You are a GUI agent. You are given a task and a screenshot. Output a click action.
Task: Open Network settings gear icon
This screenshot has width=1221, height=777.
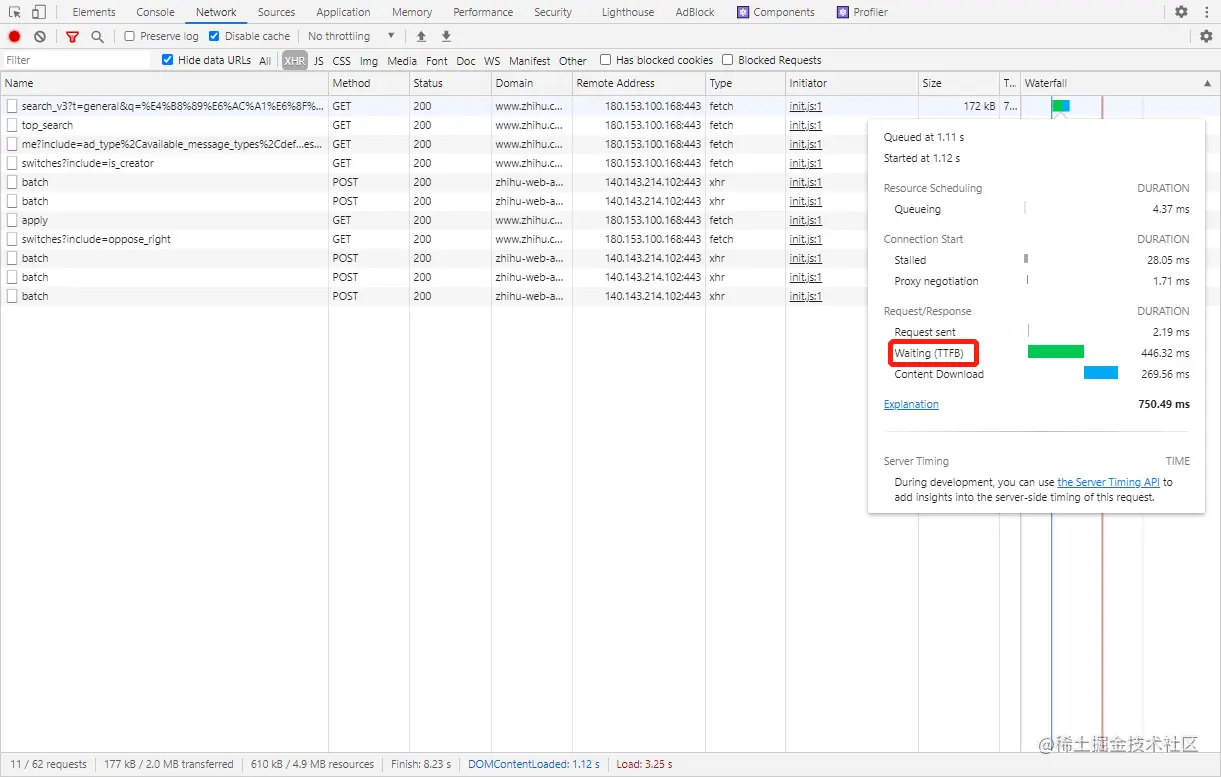point(1206,36)
